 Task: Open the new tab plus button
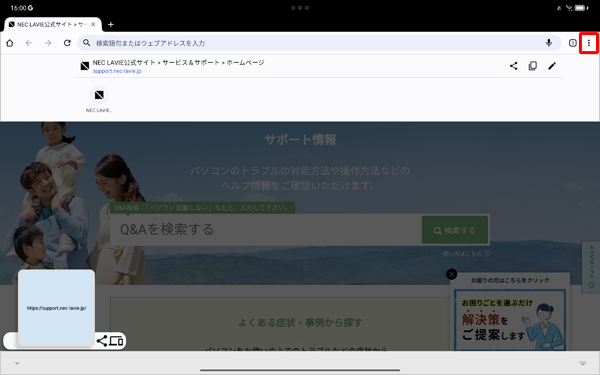pyautogui.click(x=111, y=24)
